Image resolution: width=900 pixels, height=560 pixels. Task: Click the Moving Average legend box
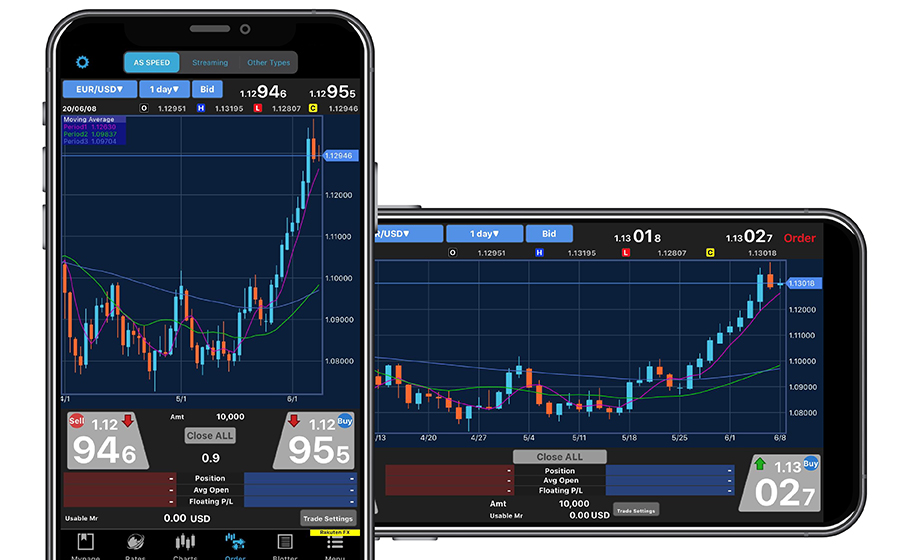coord(94,130)
